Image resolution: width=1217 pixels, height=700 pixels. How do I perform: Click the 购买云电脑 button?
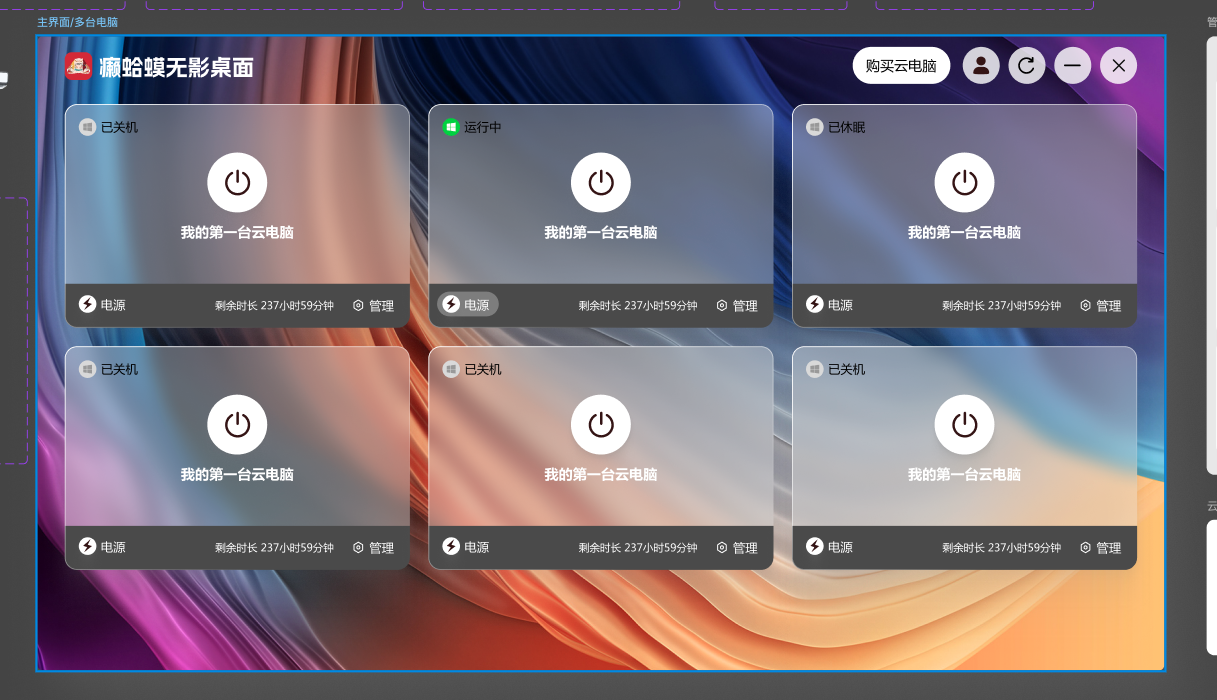click(x=900, y=65)
